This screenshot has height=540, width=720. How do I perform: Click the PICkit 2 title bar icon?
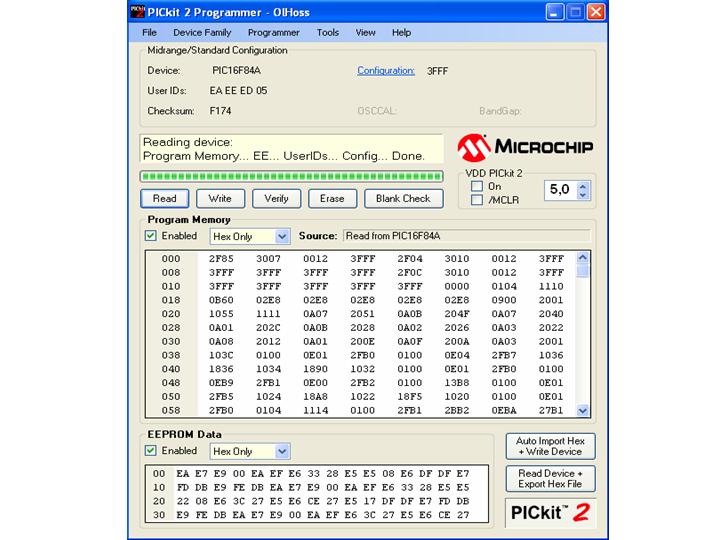[x=137, y=11]
